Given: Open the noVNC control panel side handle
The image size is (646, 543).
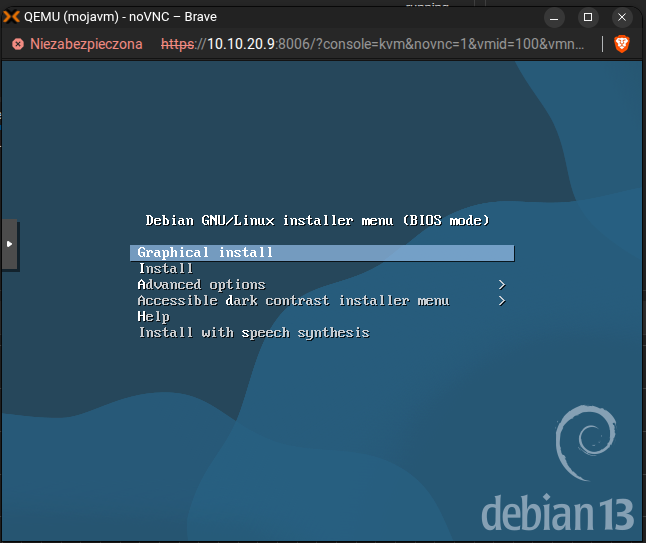Looking at the screenshot, I should click(x=9, y=244).
